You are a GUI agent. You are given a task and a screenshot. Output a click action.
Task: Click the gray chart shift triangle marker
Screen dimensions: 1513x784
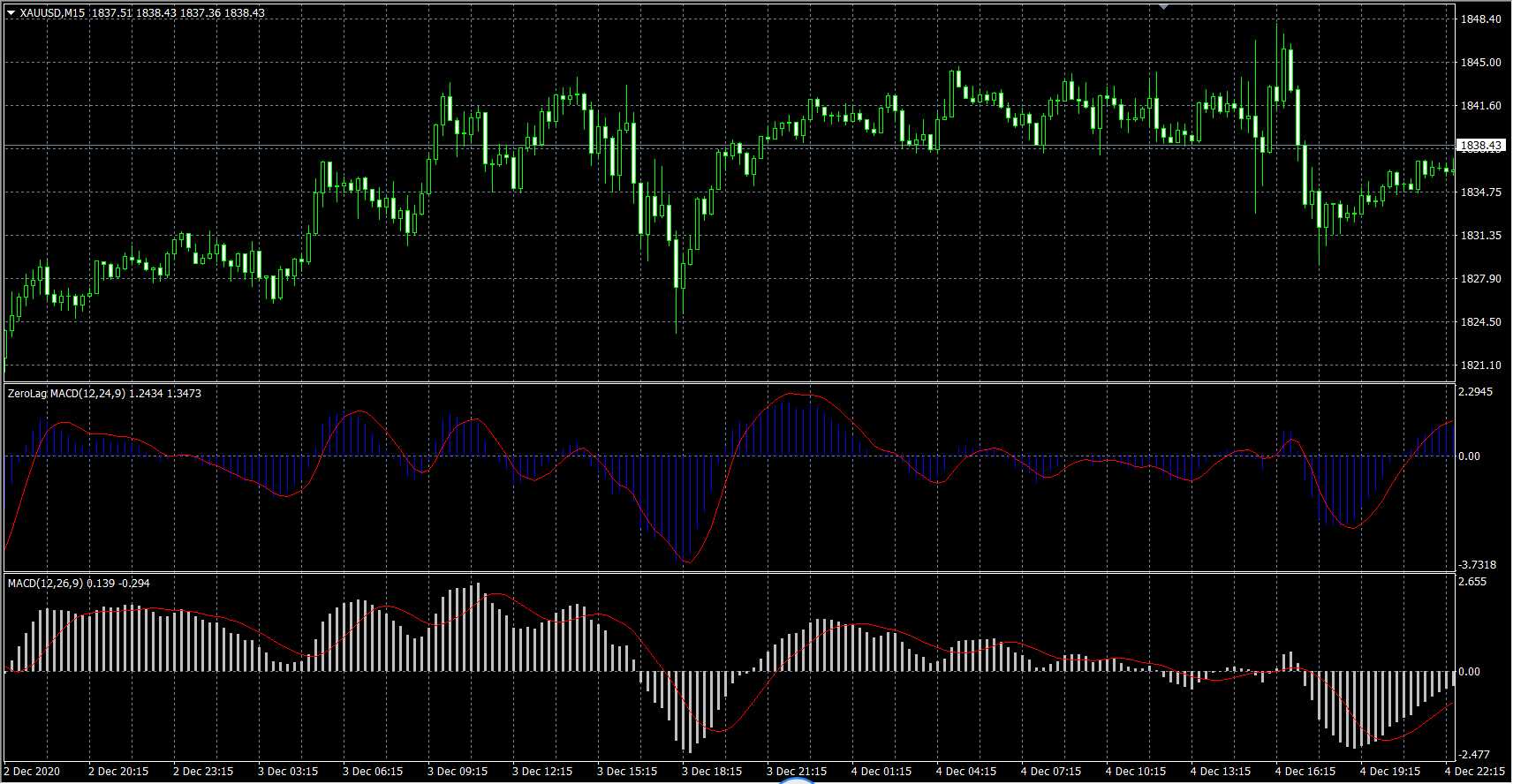point(1163,6)
